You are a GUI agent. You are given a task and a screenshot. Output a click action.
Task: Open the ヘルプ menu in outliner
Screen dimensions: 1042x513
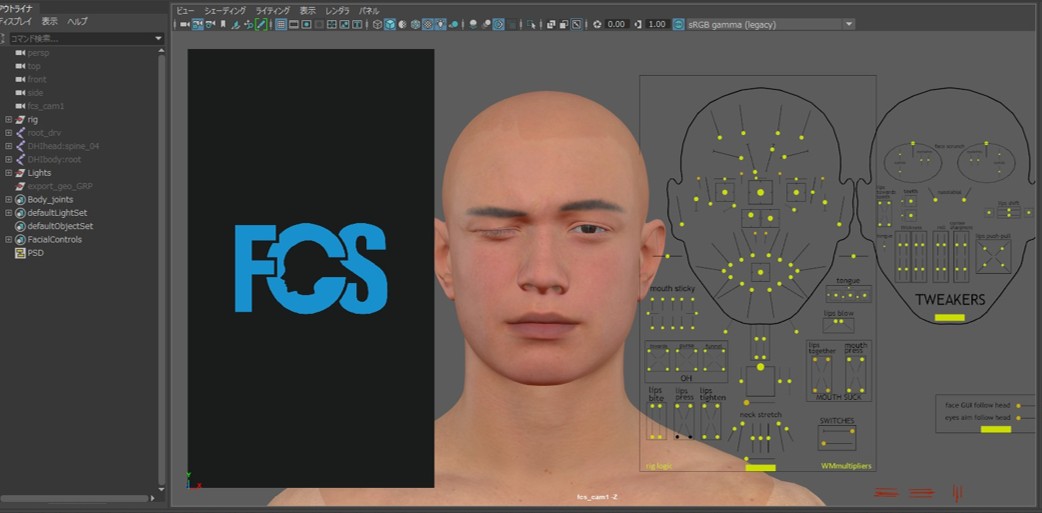(x=77, y=21)
